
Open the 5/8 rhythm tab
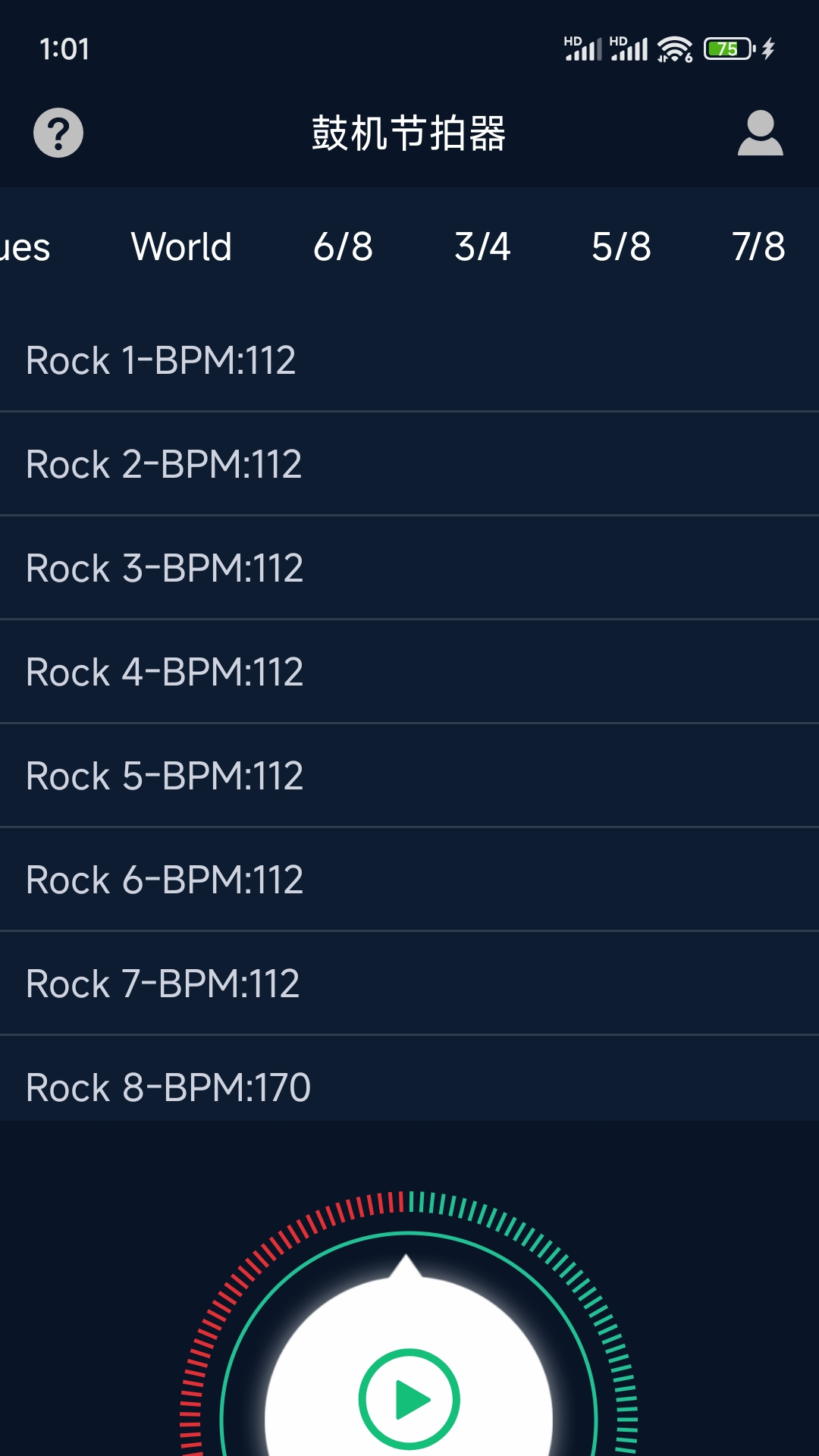click(x=621, y=247)
